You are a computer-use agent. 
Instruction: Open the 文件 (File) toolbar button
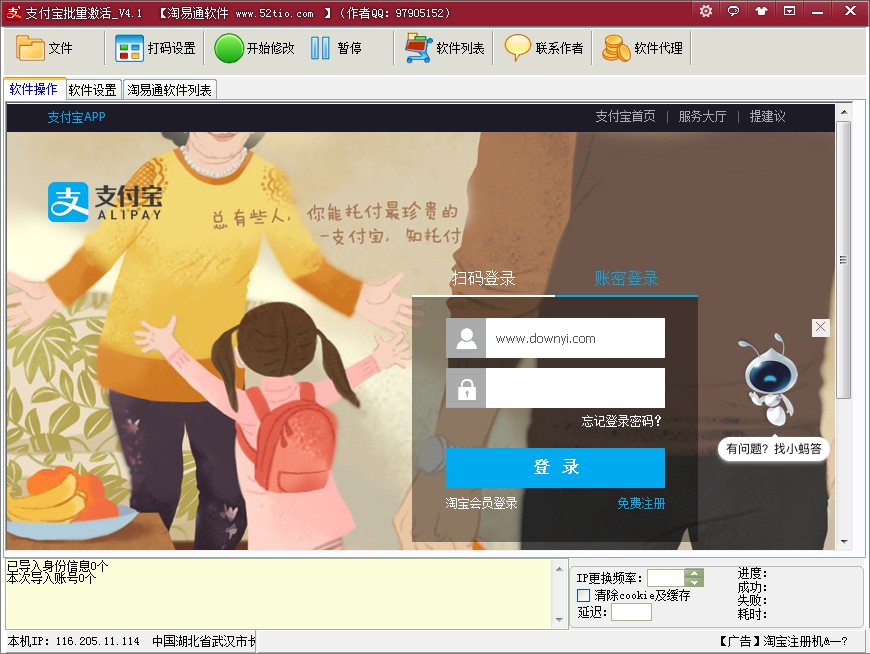(x=46, y=48)
